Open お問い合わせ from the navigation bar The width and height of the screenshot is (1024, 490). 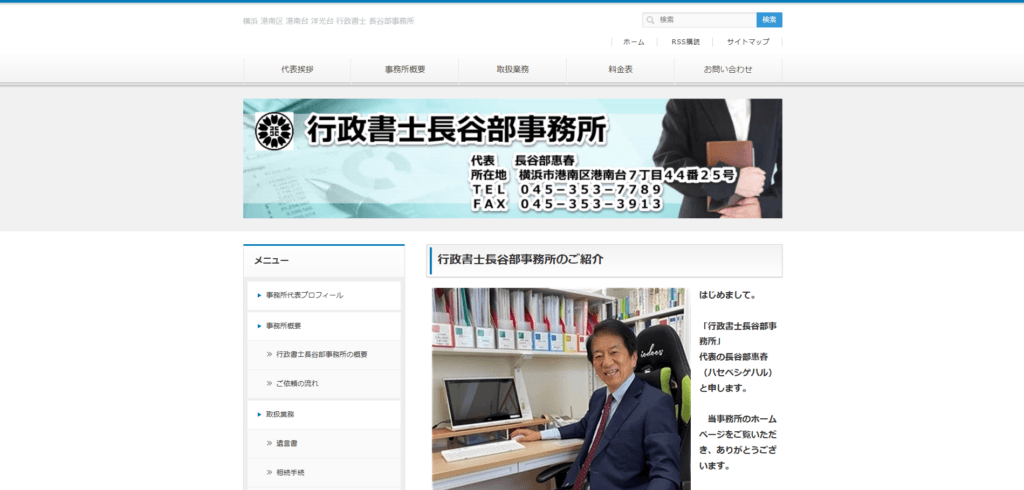[728, 70]
